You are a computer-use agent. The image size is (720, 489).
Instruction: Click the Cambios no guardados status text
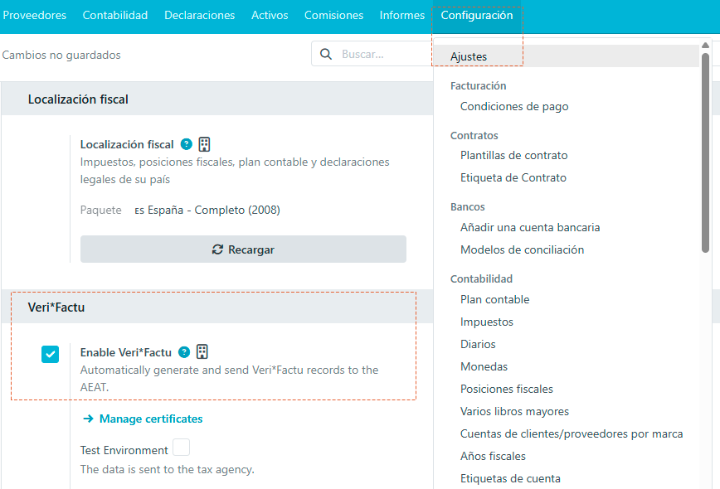click(61, 55)
